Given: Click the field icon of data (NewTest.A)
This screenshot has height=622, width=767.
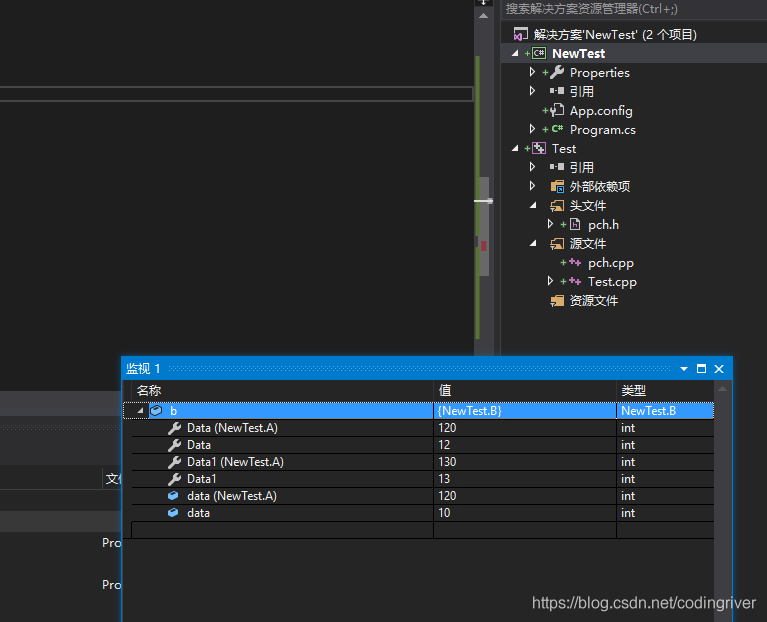Looking at the screenshot, I should 173,496.
